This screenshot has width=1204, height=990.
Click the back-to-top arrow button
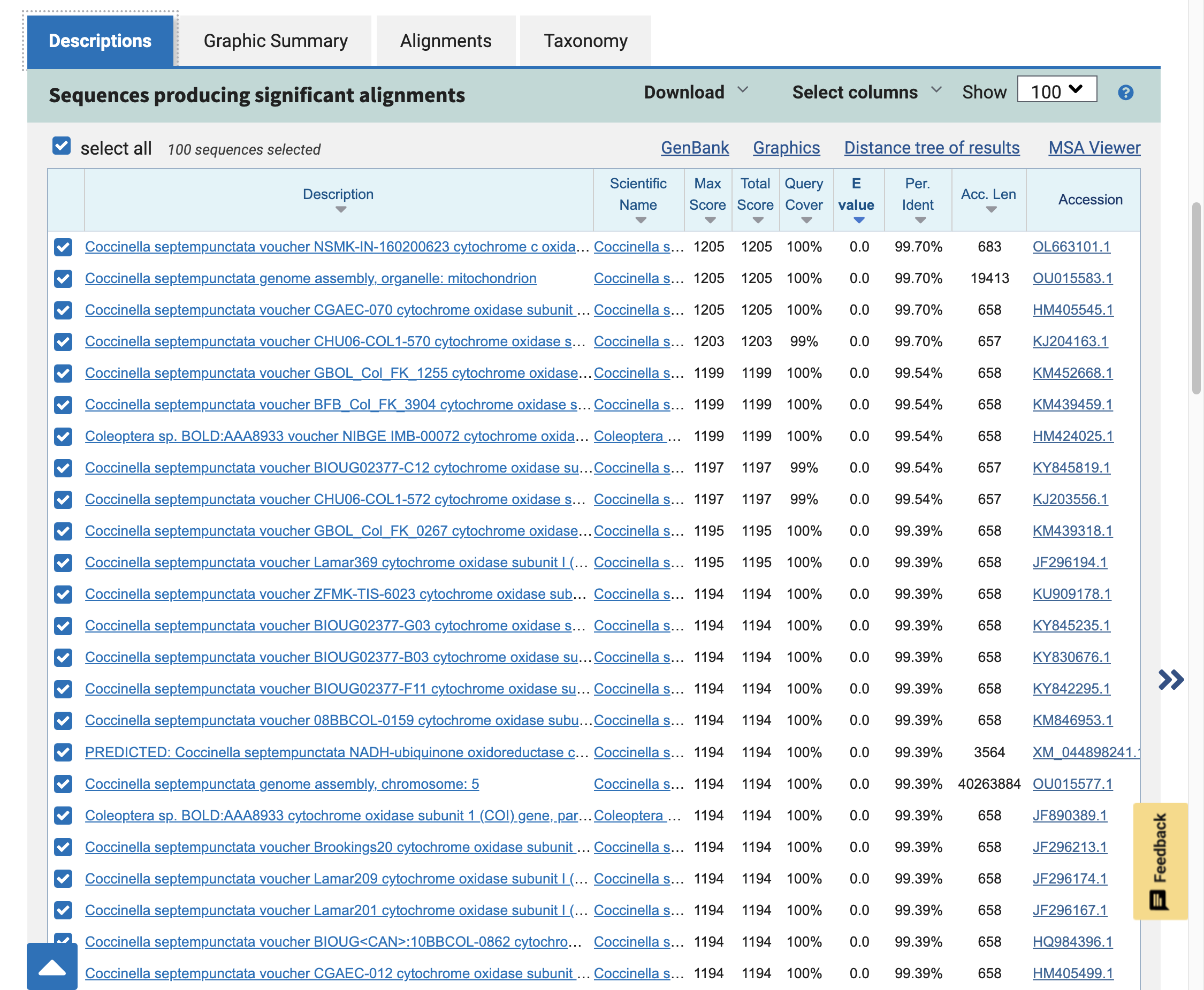pyautogui.click(x=52, y=966)
